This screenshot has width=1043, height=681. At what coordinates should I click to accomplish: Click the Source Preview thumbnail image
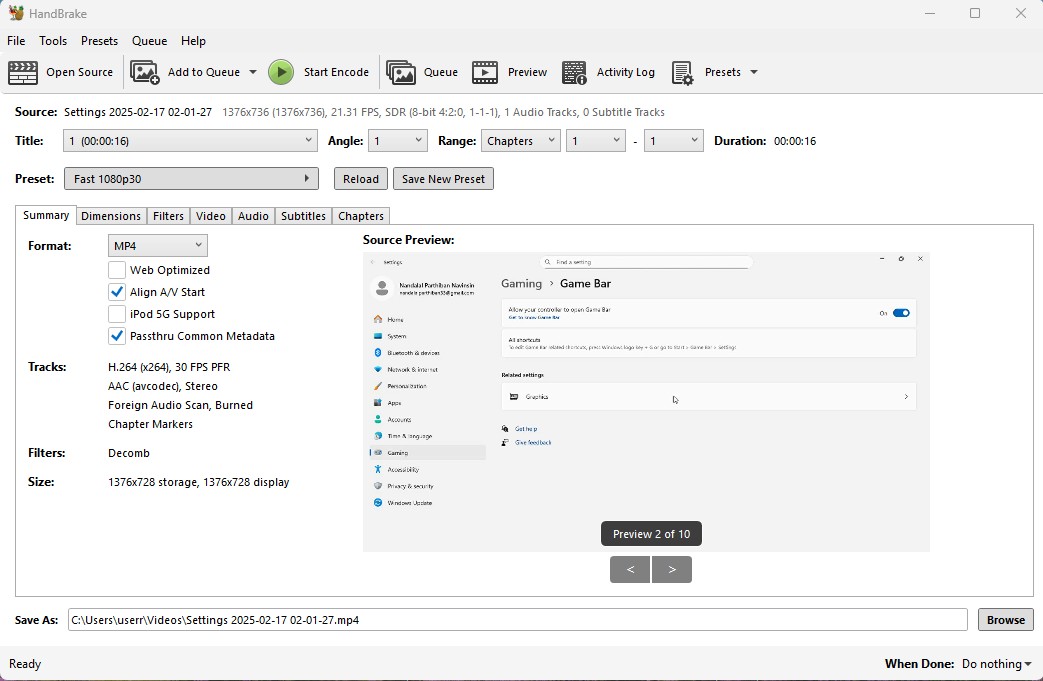click(x=646, y=402)
